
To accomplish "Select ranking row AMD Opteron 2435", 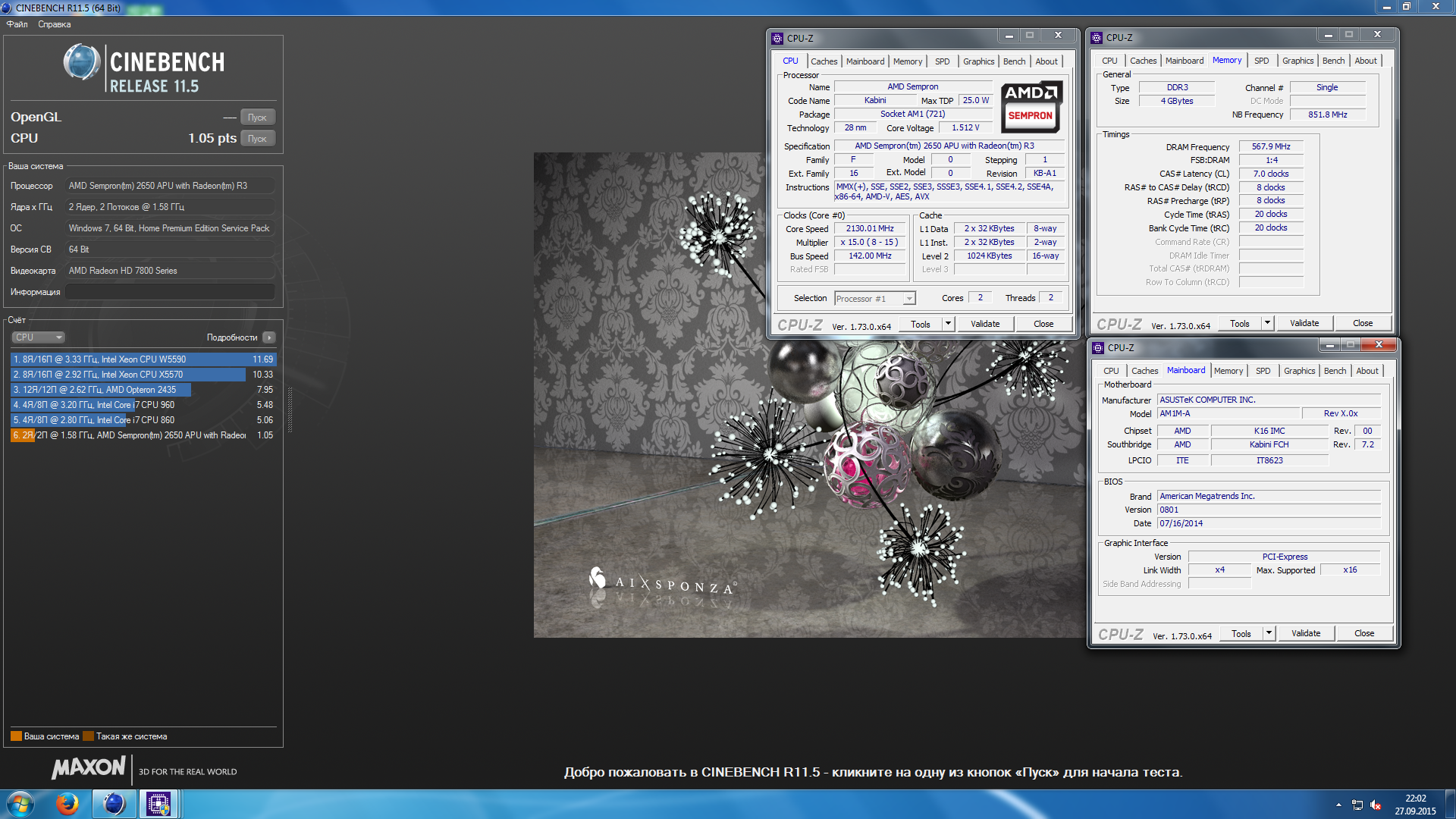I will 143,390.
